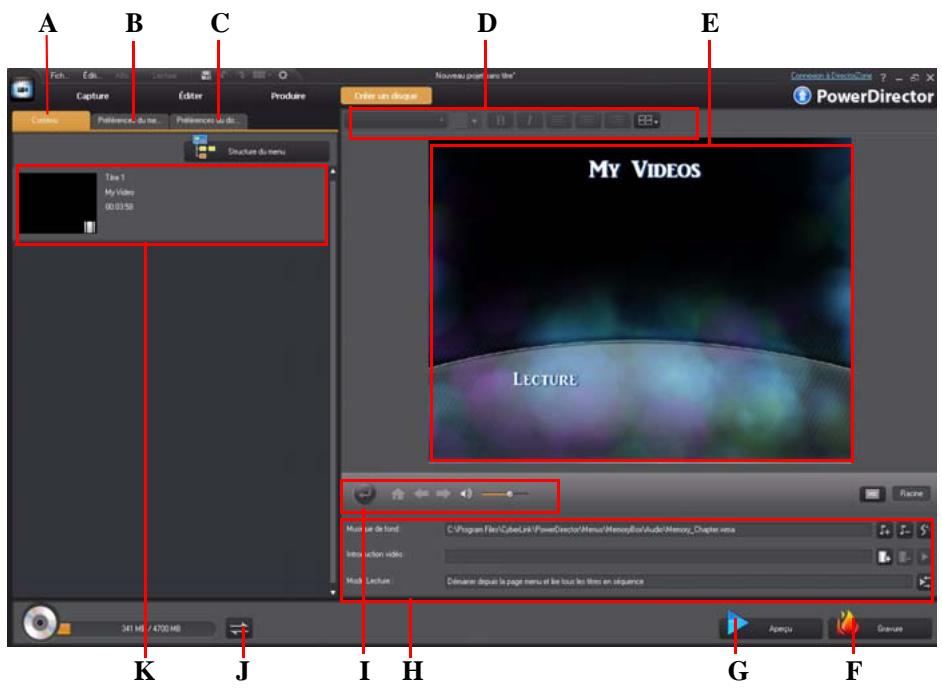Switch to the Produire module
Screen dimensions: 942x690
click(x=288, y=96)
